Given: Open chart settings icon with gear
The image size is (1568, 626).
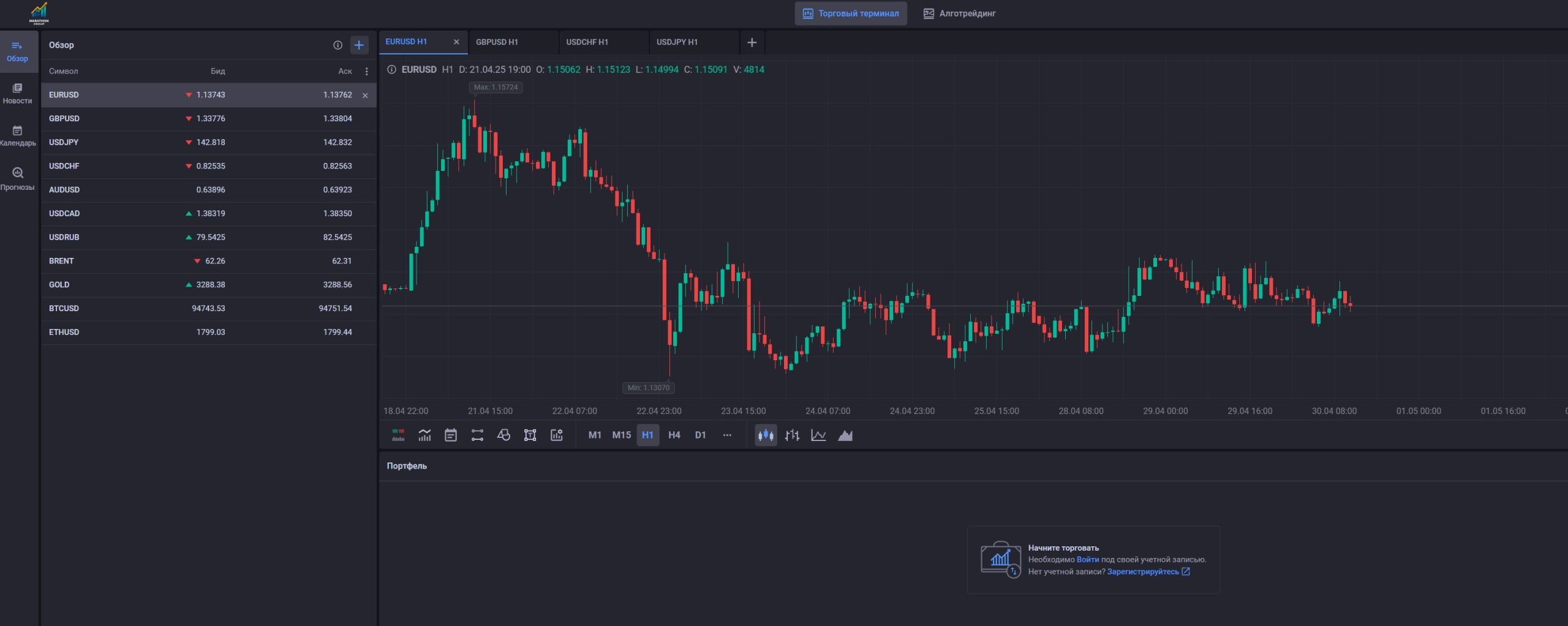Looking at the screenshot, I should pos(556,435).
